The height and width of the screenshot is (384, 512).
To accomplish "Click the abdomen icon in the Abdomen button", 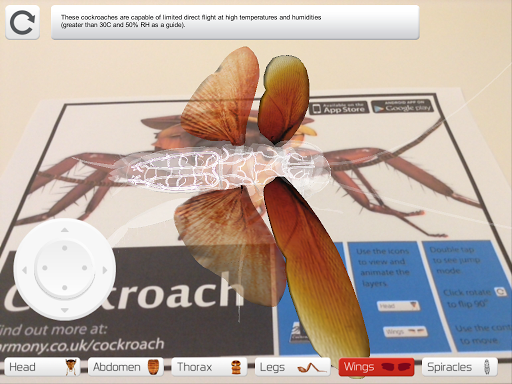I will pyautogui.click(x=152, y=367).
